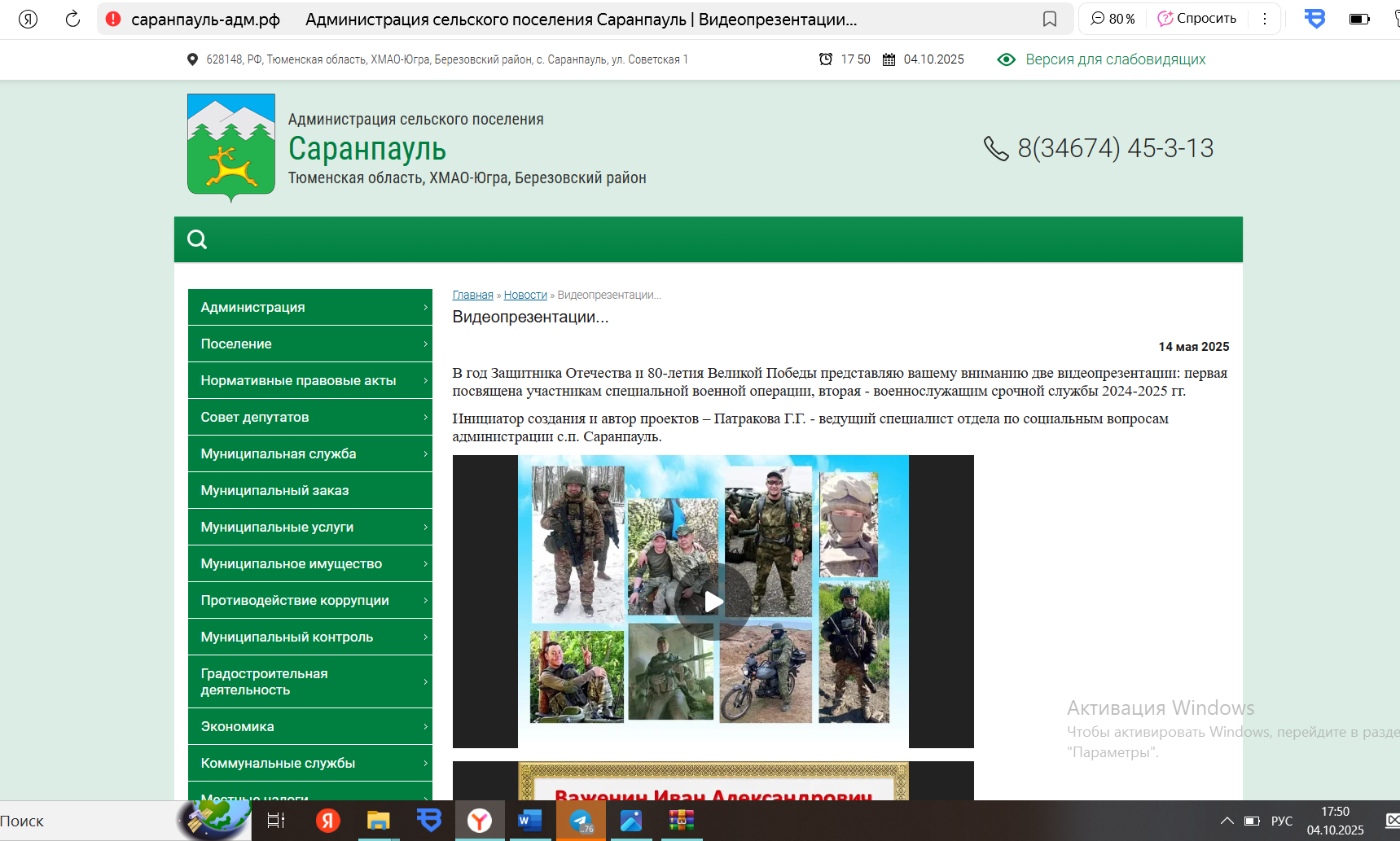Open the browser three-dot menu
This screenshot has width=1400, height=841.
click(1264, 19)
